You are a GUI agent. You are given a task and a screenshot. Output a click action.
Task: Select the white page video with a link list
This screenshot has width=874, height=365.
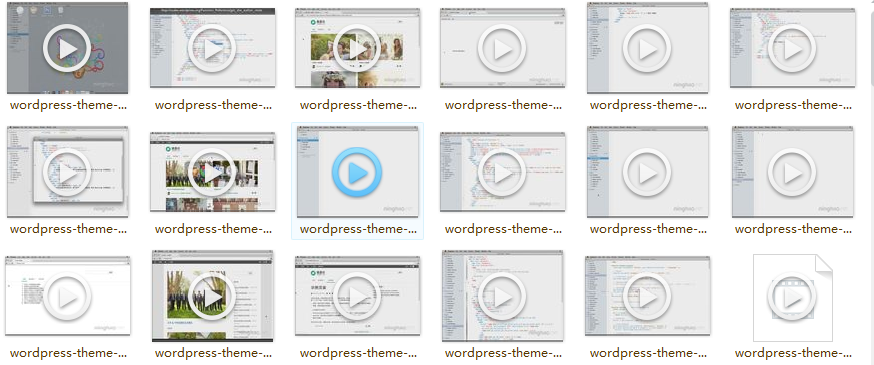coord(67,296)
